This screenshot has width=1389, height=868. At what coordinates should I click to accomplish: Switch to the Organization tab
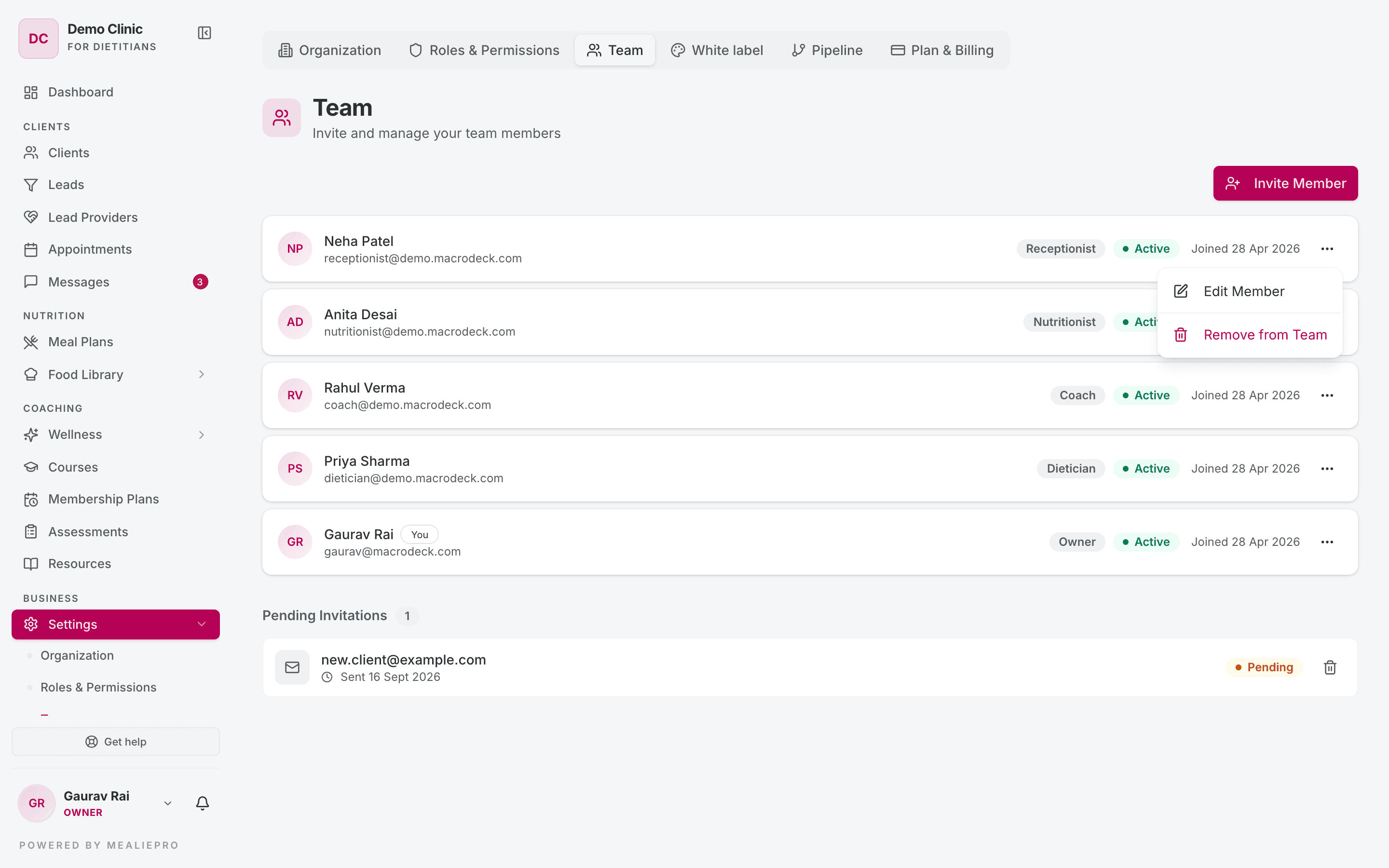coord(329,51)
